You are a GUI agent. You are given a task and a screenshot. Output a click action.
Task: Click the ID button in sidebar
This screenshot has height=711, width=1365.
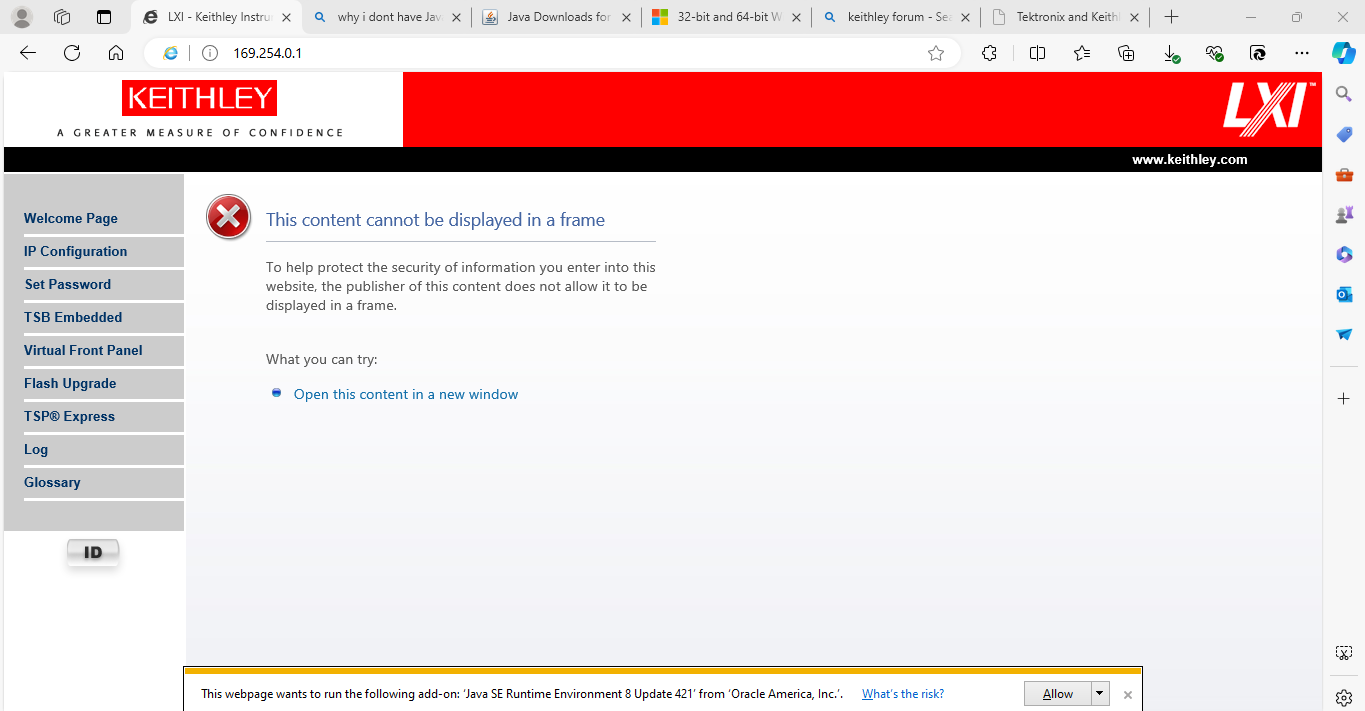coord(93,552)
